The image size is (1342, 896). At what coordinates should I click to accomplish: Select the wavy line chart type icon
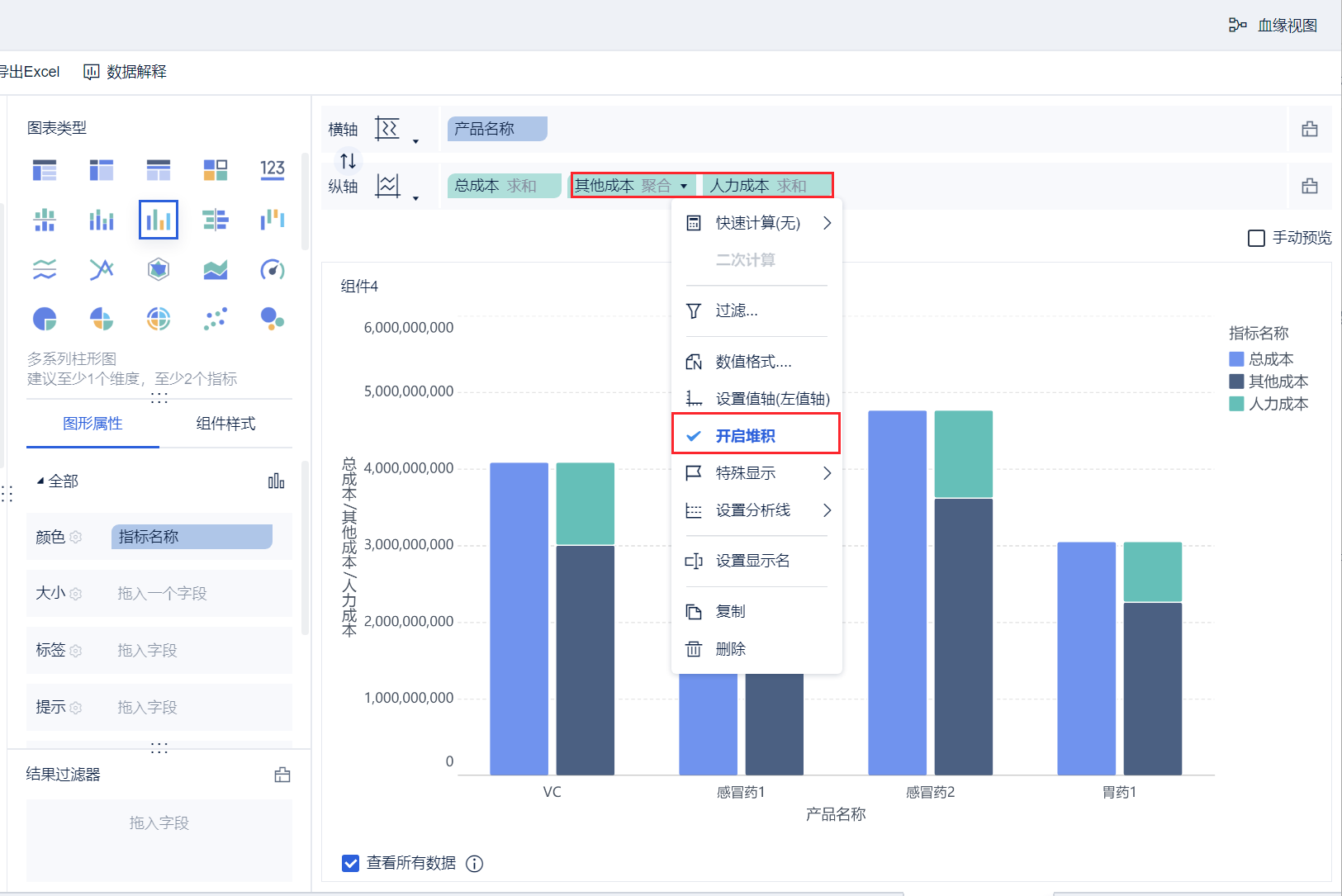[x=45, y=269]
